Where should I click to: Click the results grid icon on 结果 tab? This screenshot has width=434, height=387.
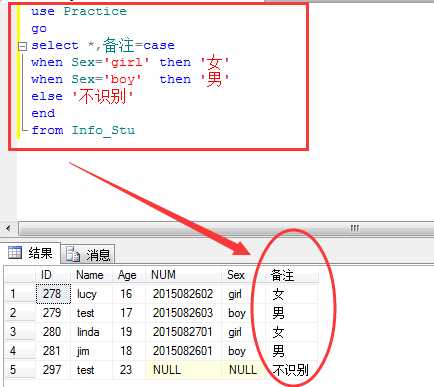tap(15, 253)
